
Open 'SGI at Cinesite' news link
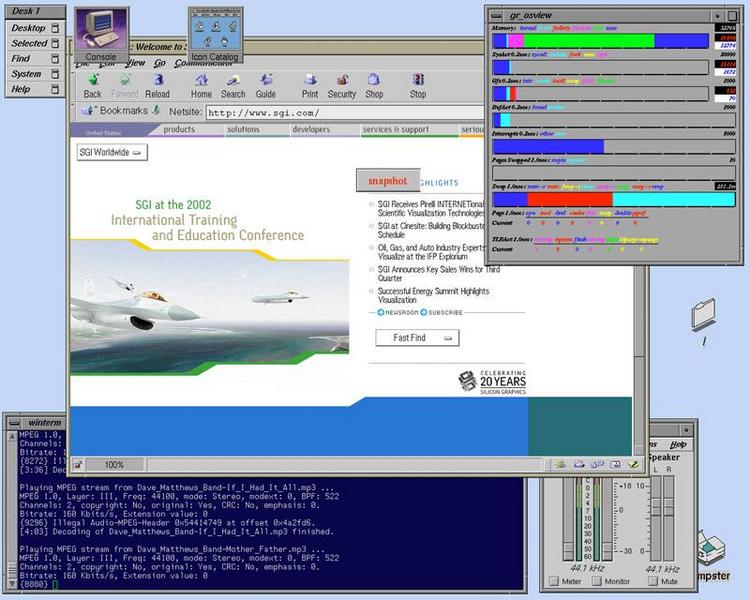tap(431, 230)
